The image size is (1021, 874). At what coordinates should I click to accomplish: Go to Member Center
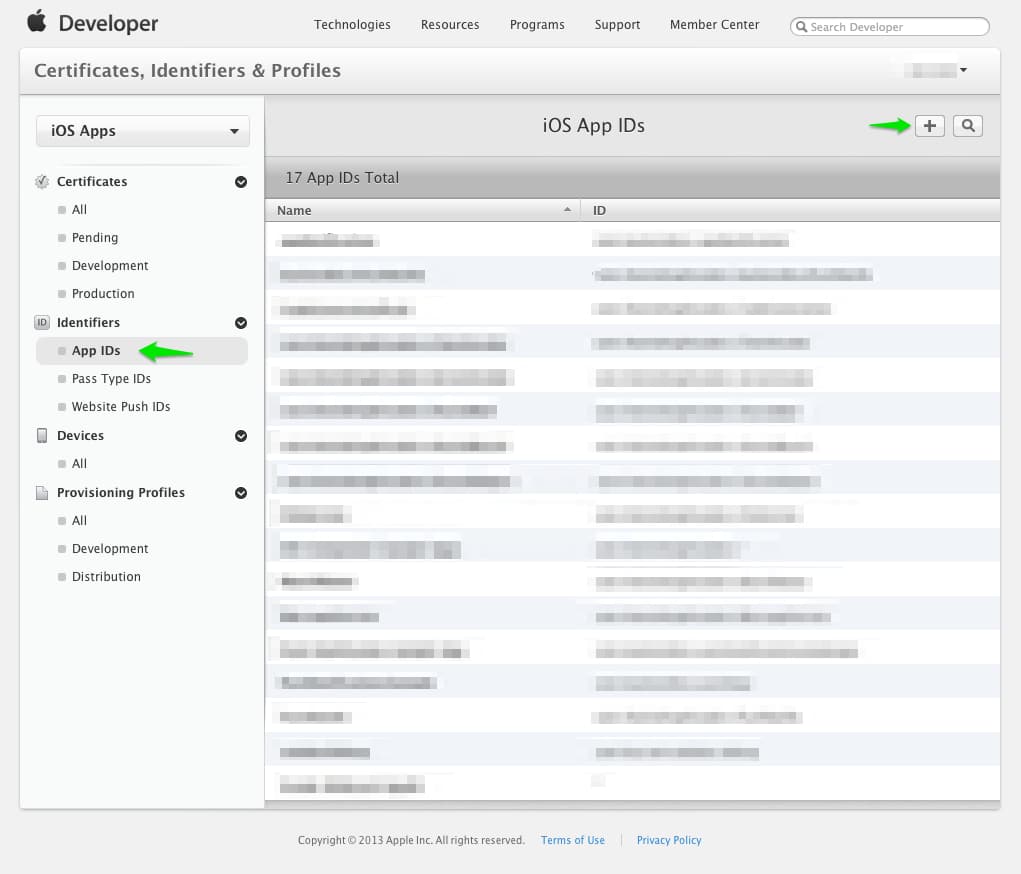pos(714,25)
